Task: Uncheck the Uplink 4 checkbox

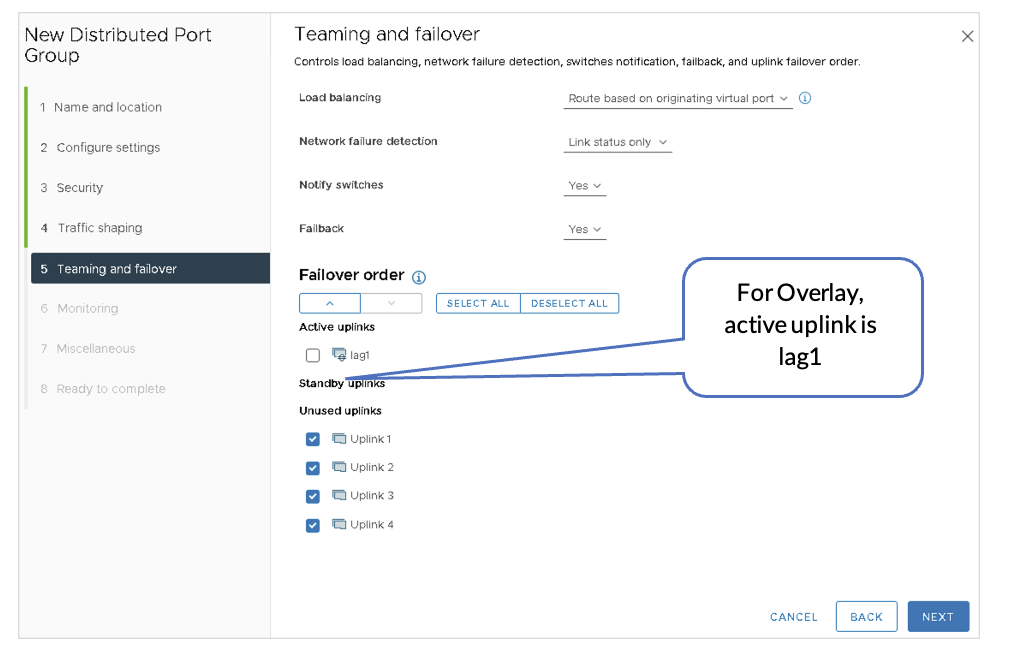Action: pyautogui.click(x=313, y=525)
